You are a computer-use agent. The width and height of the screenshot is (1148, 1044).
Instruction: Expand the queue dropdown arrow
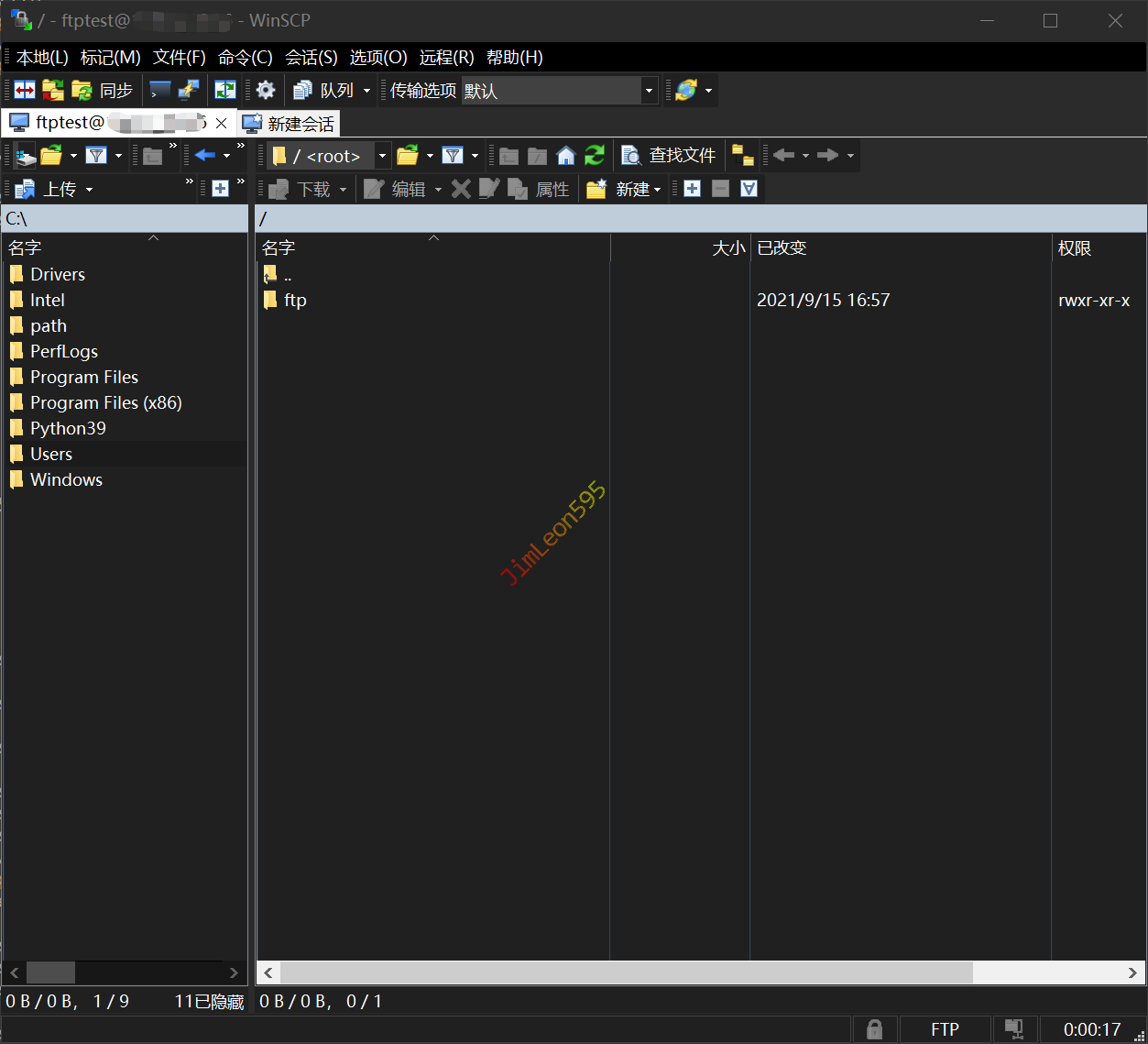366,91
